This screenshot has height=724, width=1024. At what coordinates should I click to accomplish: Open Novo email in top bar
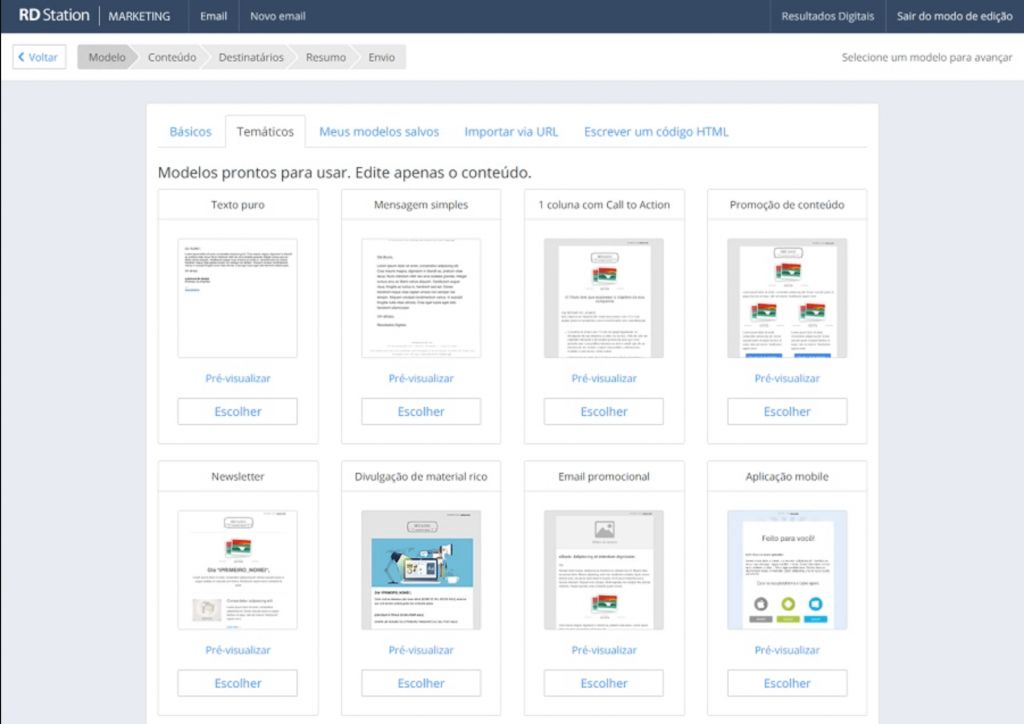[278, 16]
